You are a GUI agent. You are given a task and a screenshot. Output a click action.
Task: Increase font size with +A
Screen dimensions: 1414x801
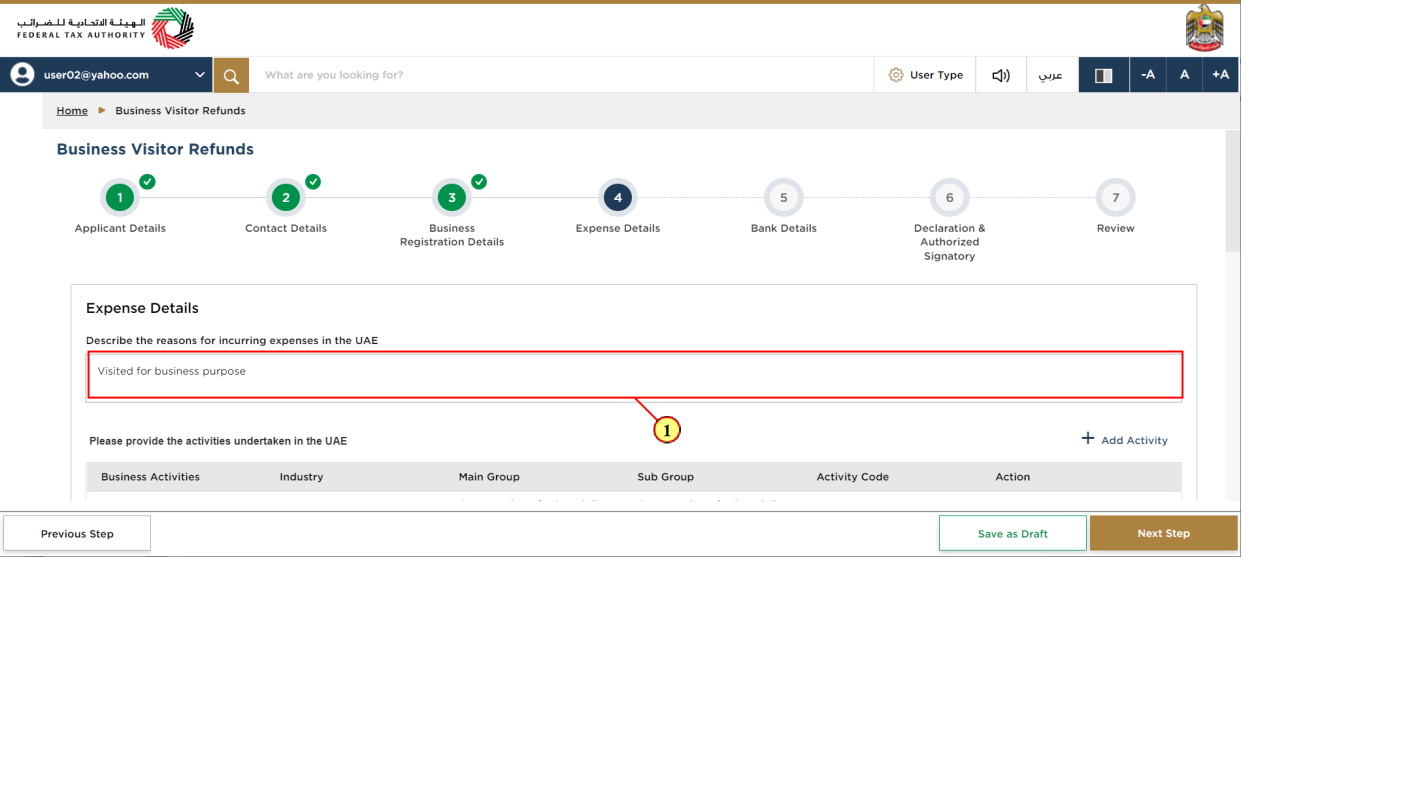pyautogui.click(x=1220, y=75)
